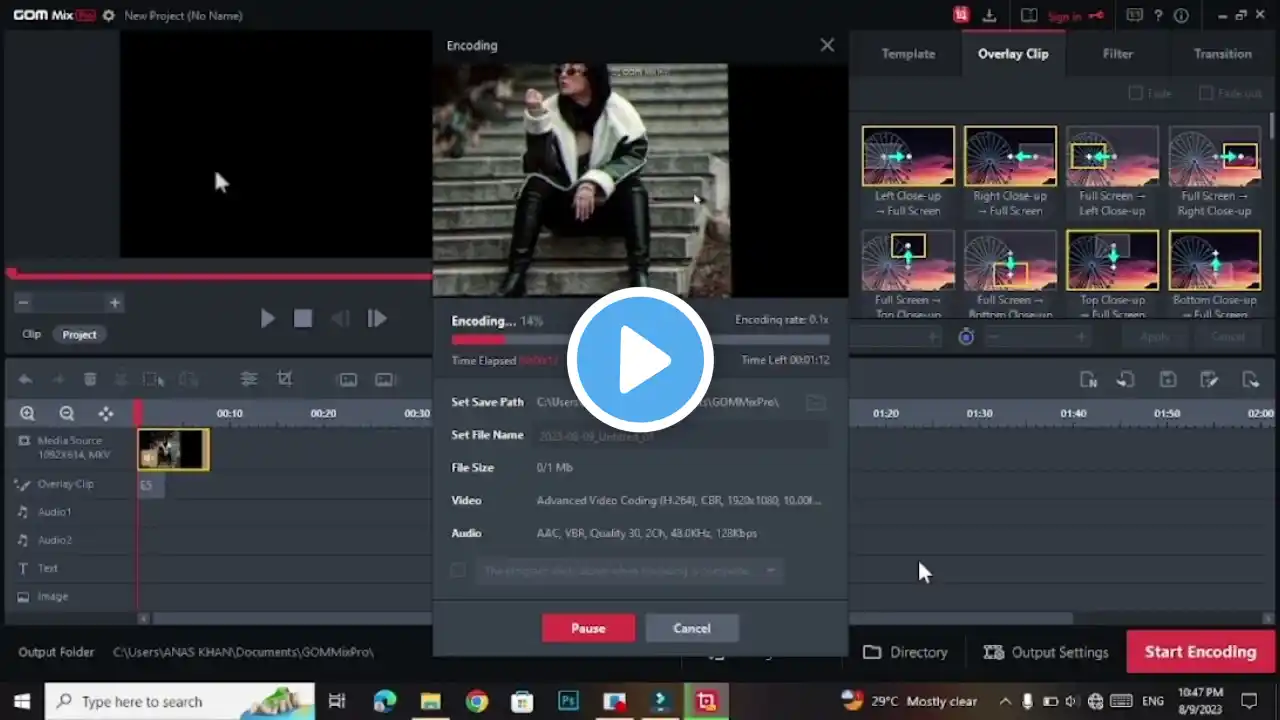Expand the after-encoding action dropdown
1280x720 pixels.
(x=771, y=571)
